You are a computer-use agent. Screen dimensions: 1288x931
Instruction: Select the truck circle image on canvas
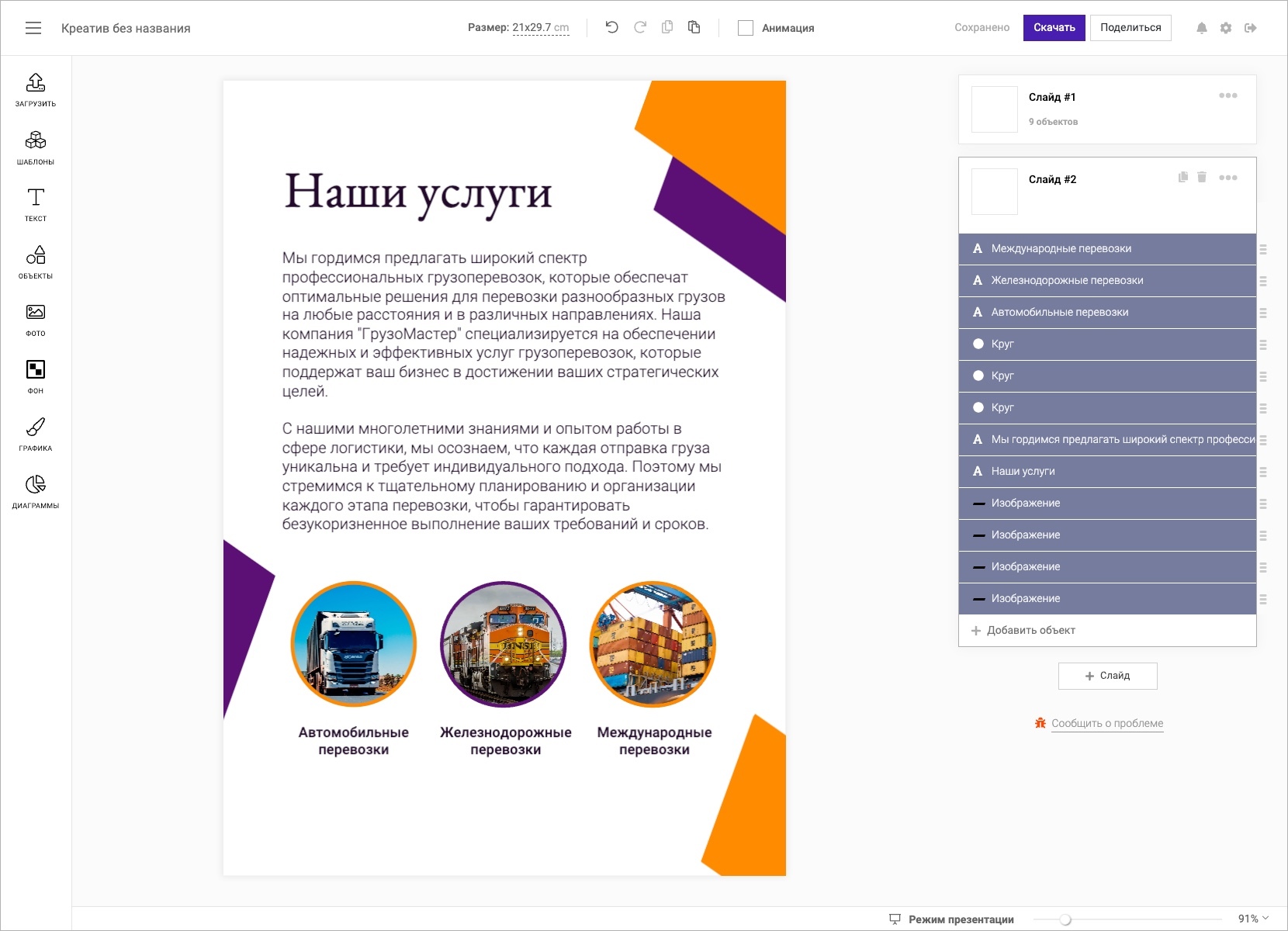[x=354, y=644]
